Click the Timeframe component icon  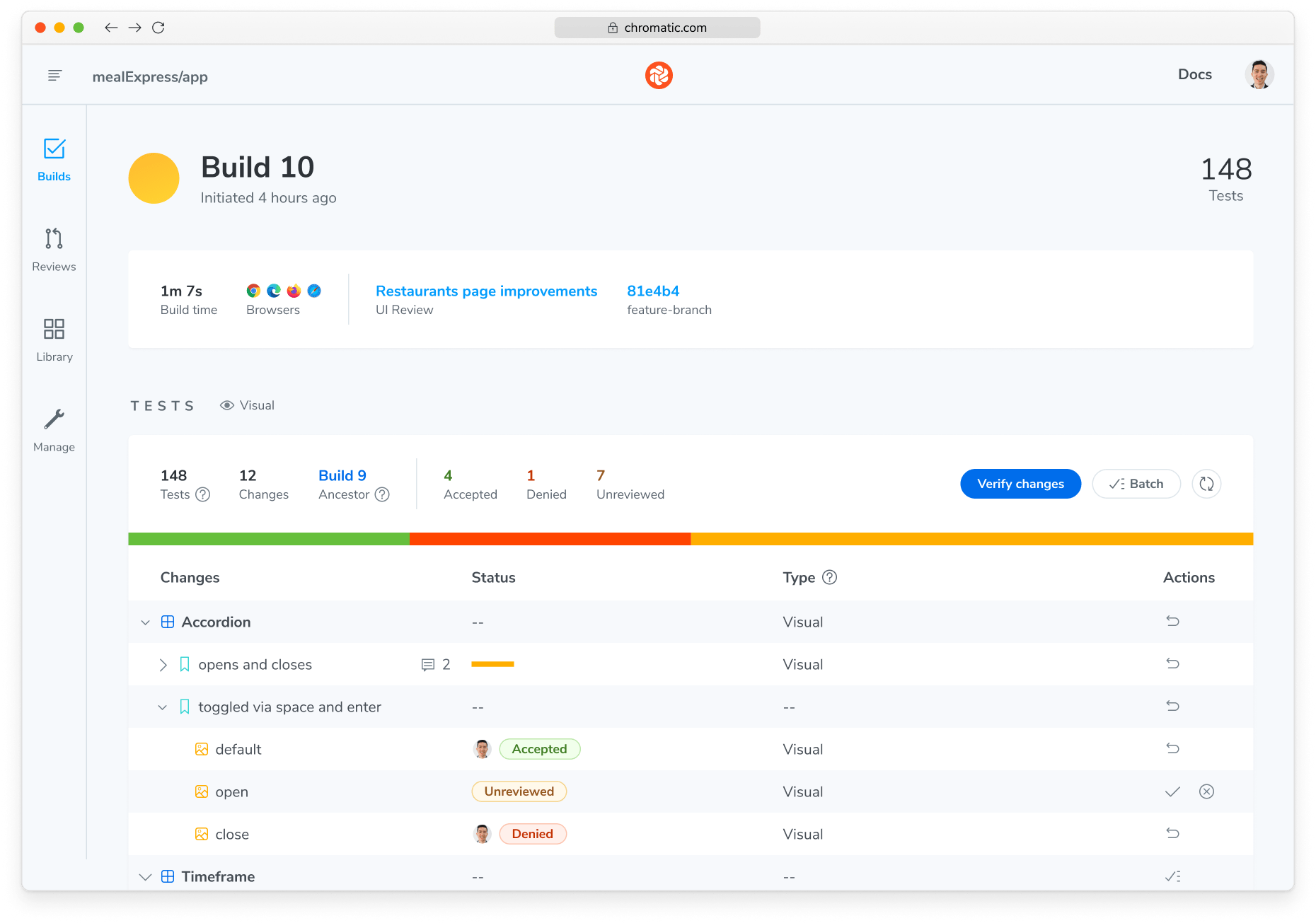(168, 876)
